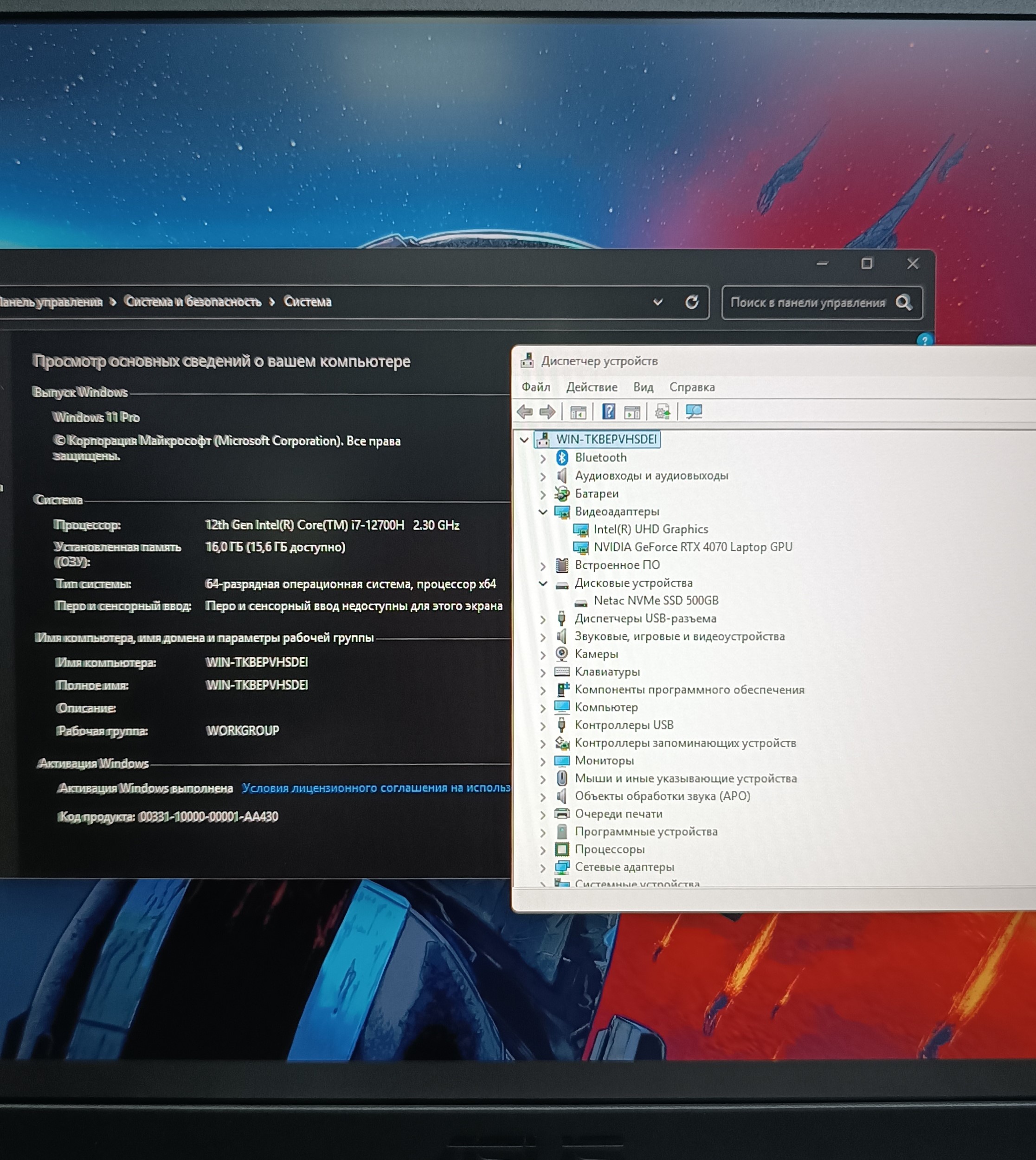
Task: Open the Действие menu
Action: 592,387
